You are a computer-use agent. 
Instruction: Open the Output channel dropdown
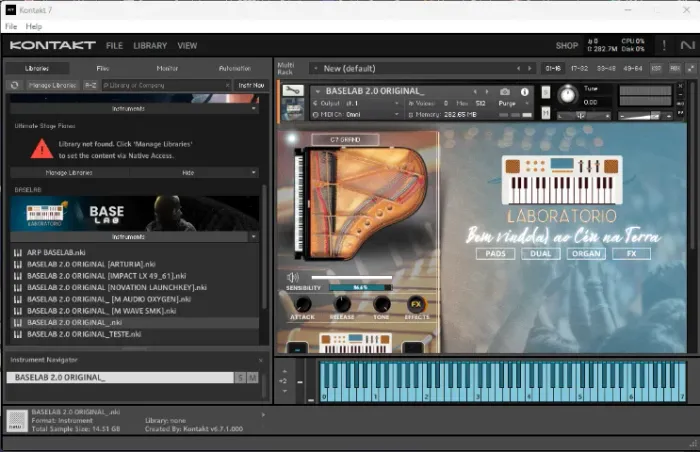pyautogui.click(x=356, y=103)
